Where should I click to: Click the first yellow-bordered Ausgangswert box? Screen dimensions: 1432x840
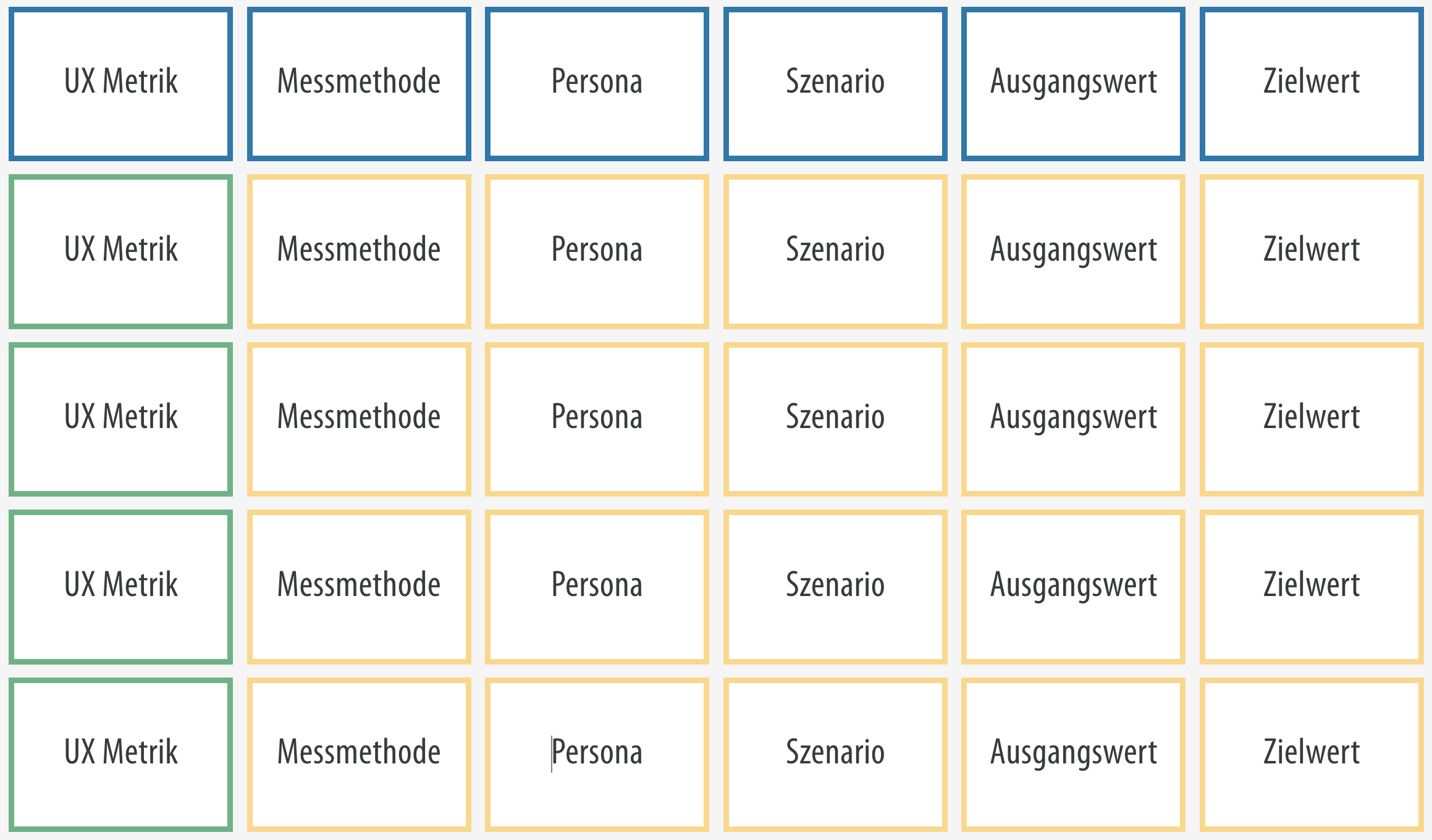coord(1073,251)
